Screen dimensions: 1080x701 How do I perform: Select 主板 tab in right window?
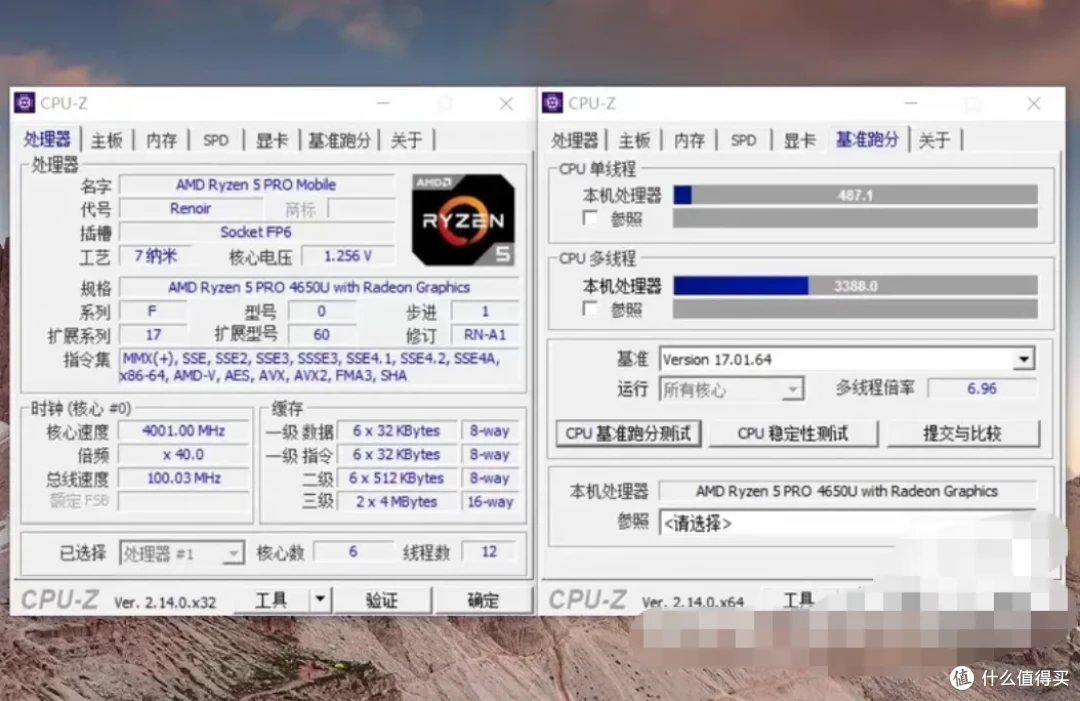634,140
